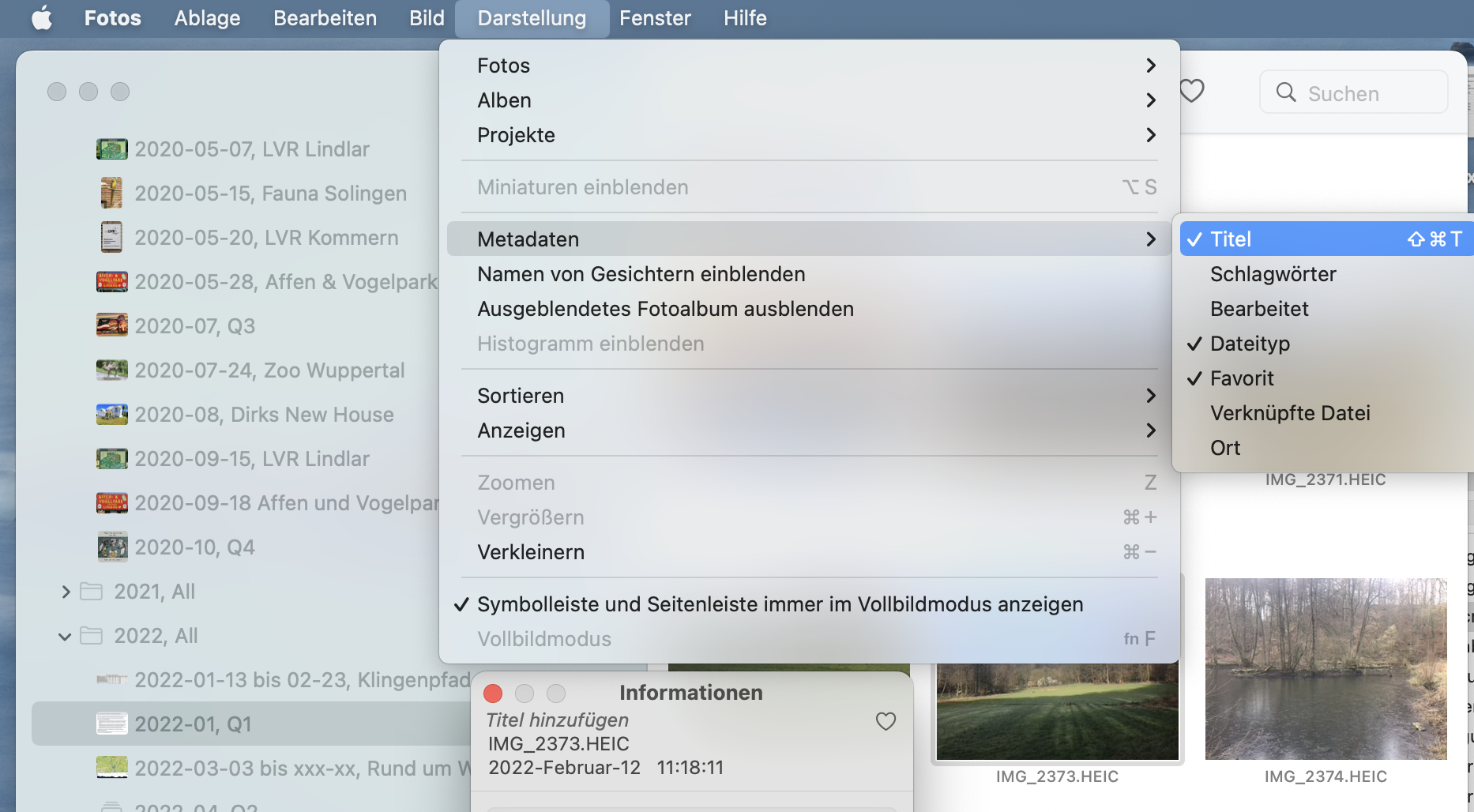Open the Fenster menu
The width and height of the screenshot is (1474, 812).
point(655,18)
